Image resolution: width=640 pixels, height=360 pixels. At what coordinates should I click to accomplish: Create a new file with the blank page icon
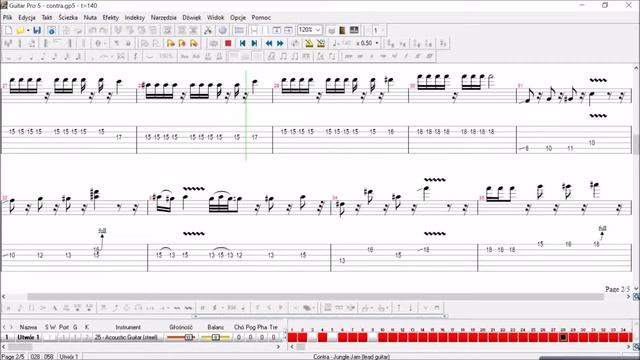[x=8, y=31]
